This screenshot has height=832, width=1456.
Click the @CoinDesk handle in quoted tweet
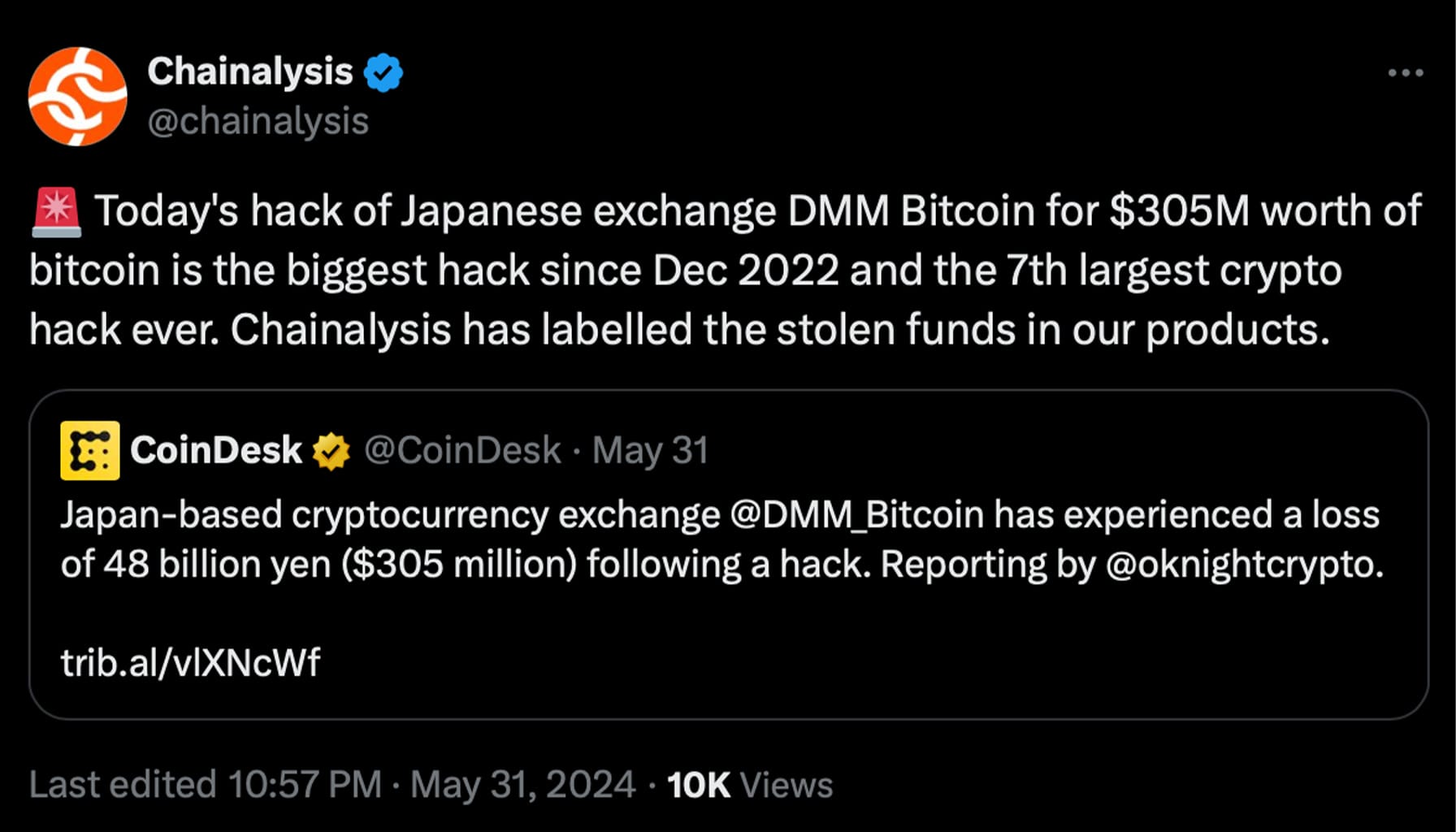coord(462,450)
